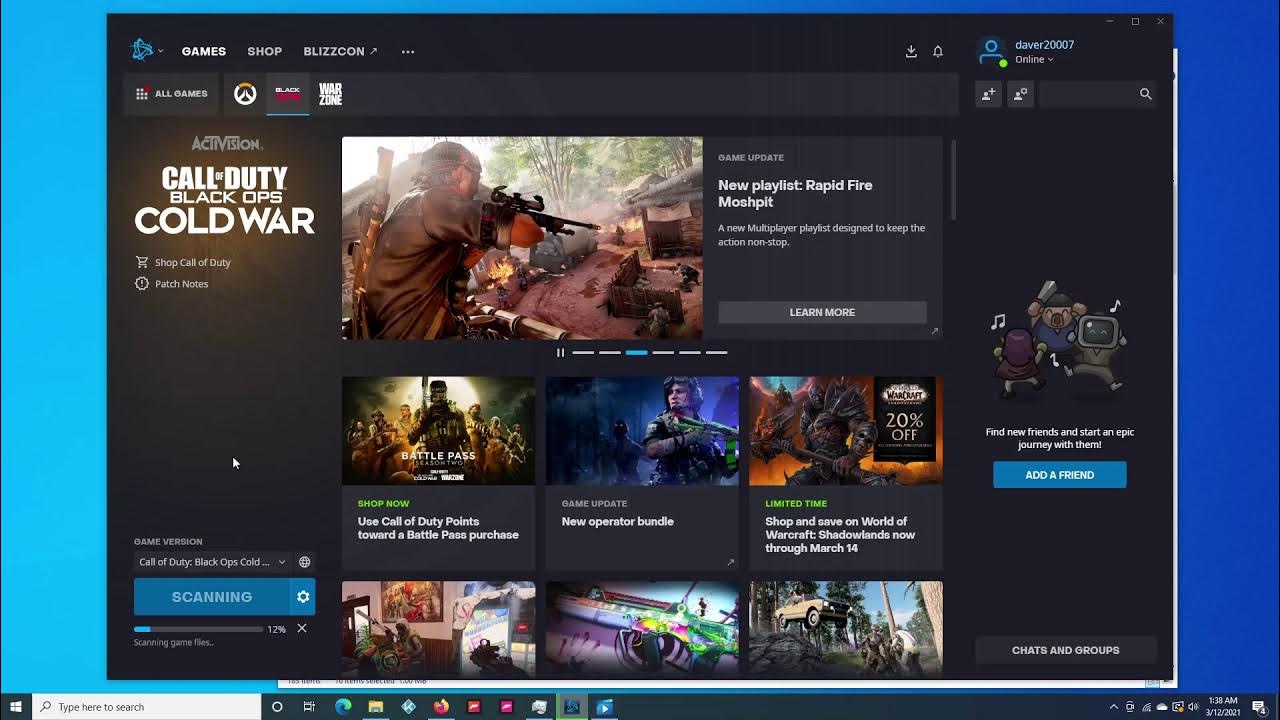The height and width of the screenshot is (720, 1280).
Task: Click Learn More about Rapid Fire Moshpit
Action: [x=822, y=312]
